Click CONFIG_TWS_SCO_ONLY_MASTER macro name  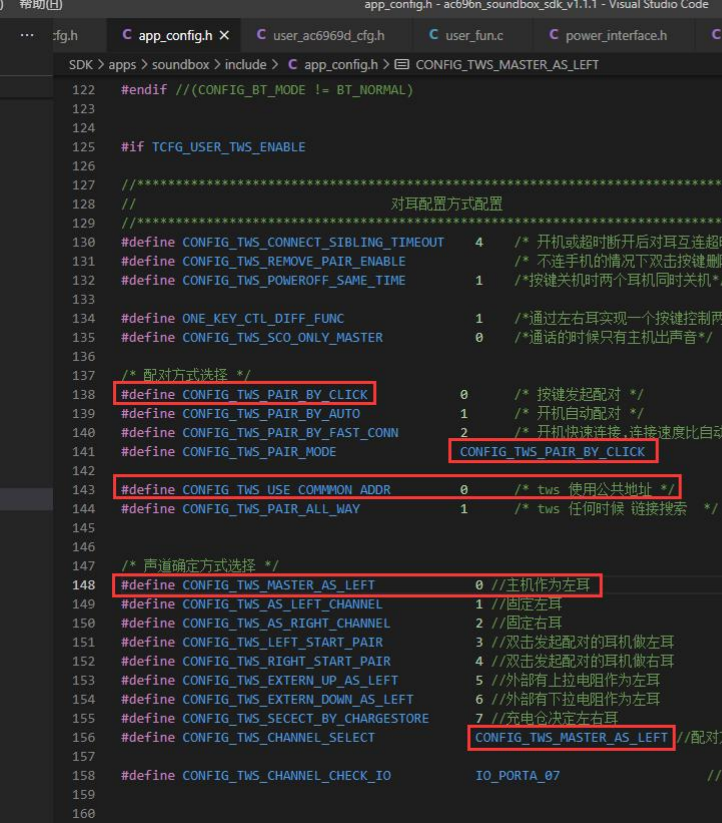(x=282, y=337)
